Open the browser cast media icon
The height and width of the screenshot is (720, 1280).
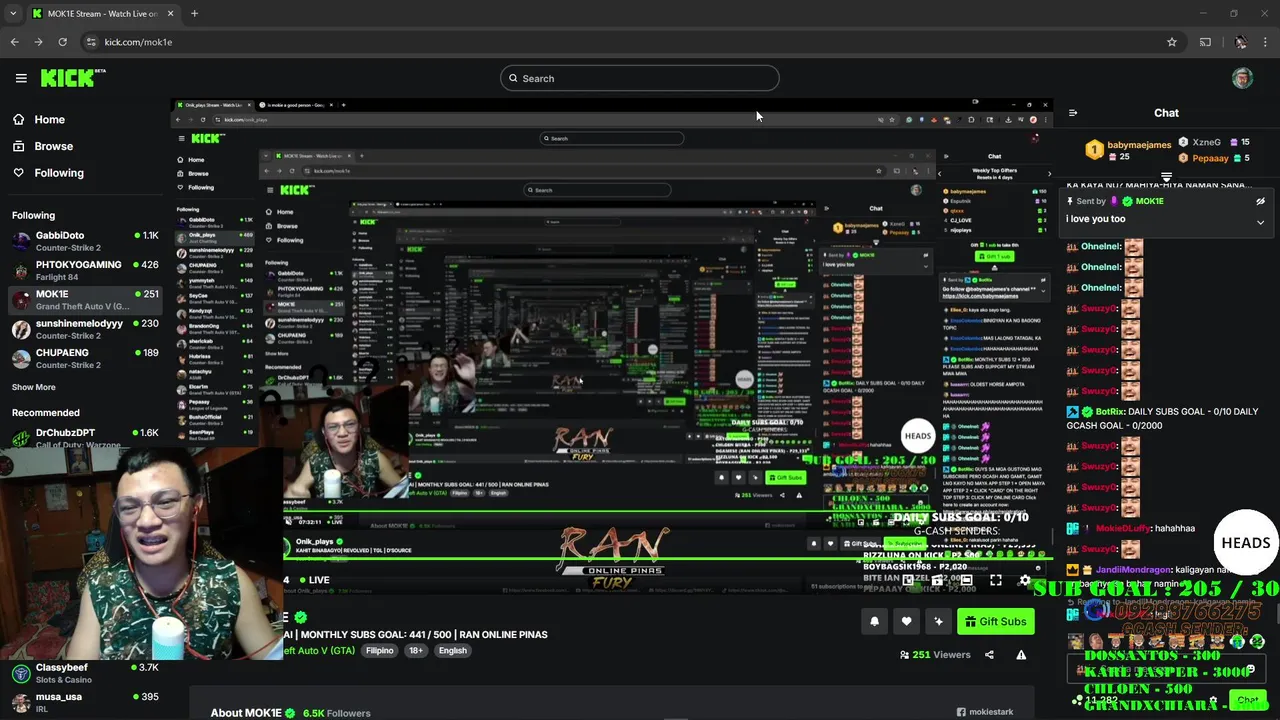[x=1205, y=42]
